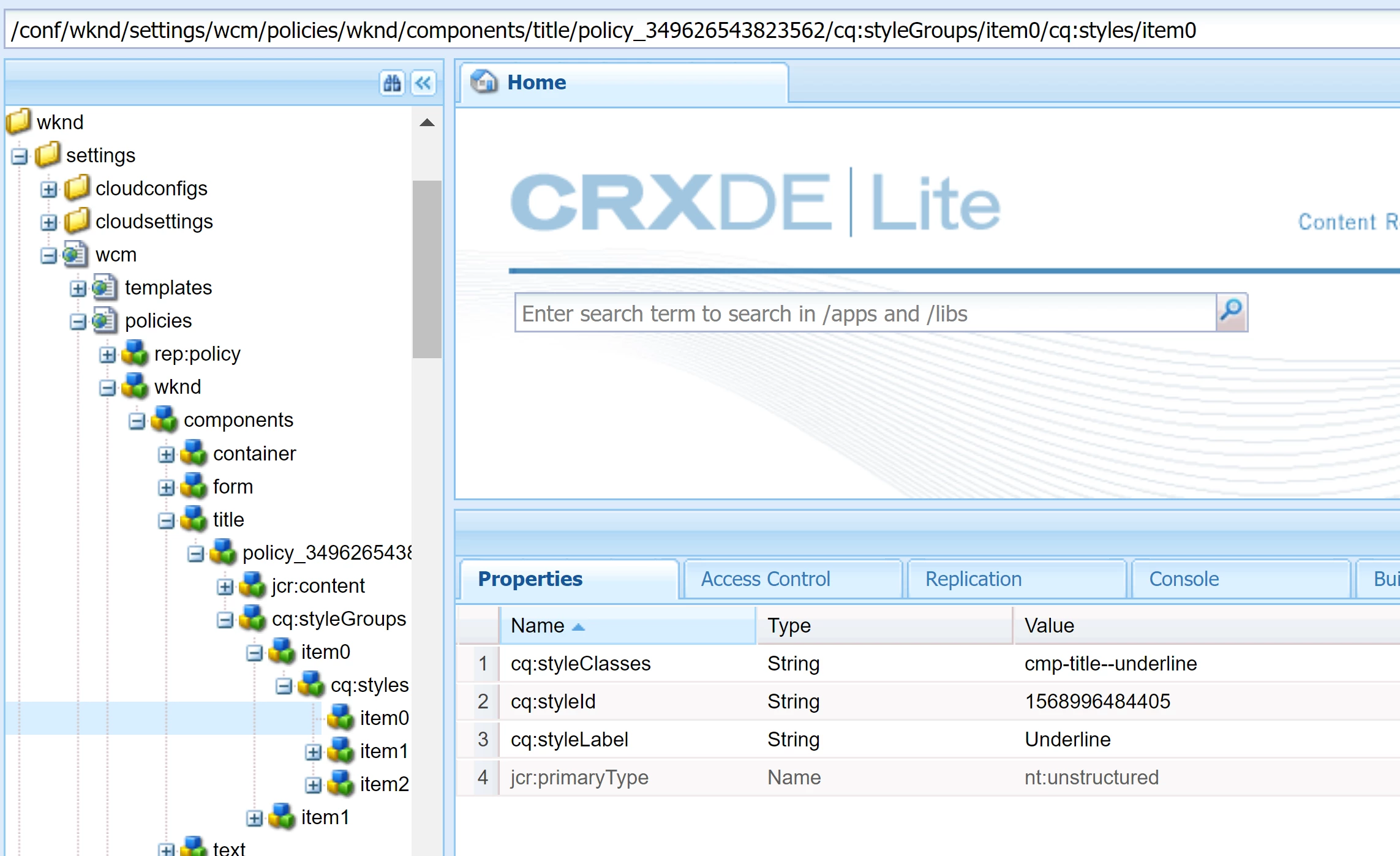Open the Console tab
This screenshot has height=856, width=1400.
(1183, 579)
